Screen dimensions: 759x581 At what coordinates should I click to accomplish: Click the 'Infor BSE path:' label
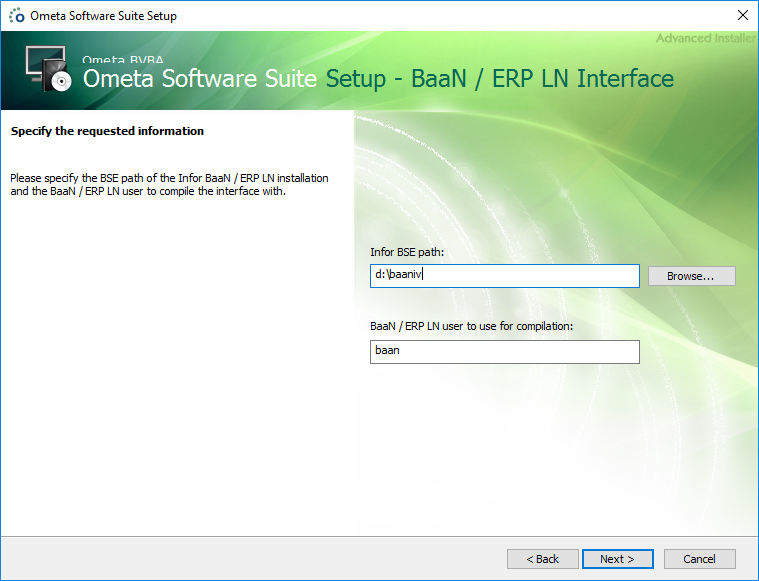coord(407,252)
